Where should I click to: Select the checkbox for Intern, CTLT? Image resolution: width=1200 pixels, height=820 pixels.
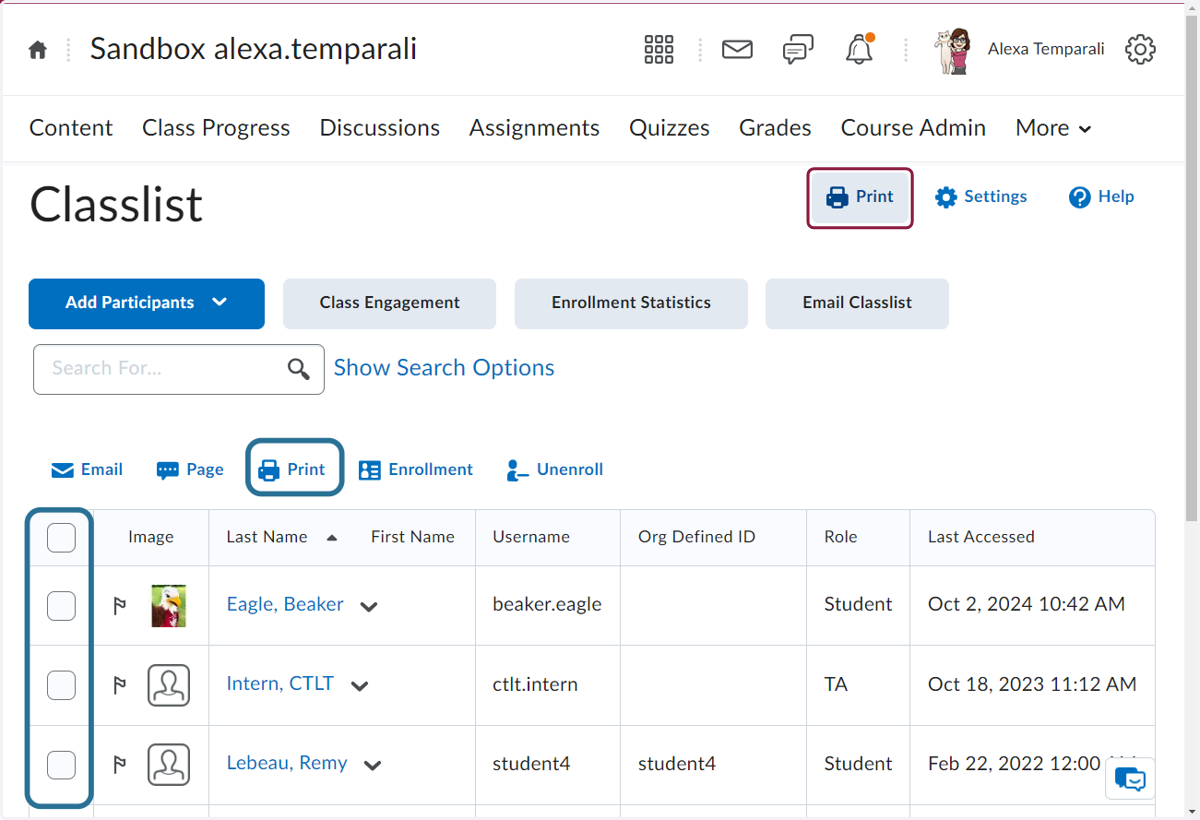coord(61,685)
